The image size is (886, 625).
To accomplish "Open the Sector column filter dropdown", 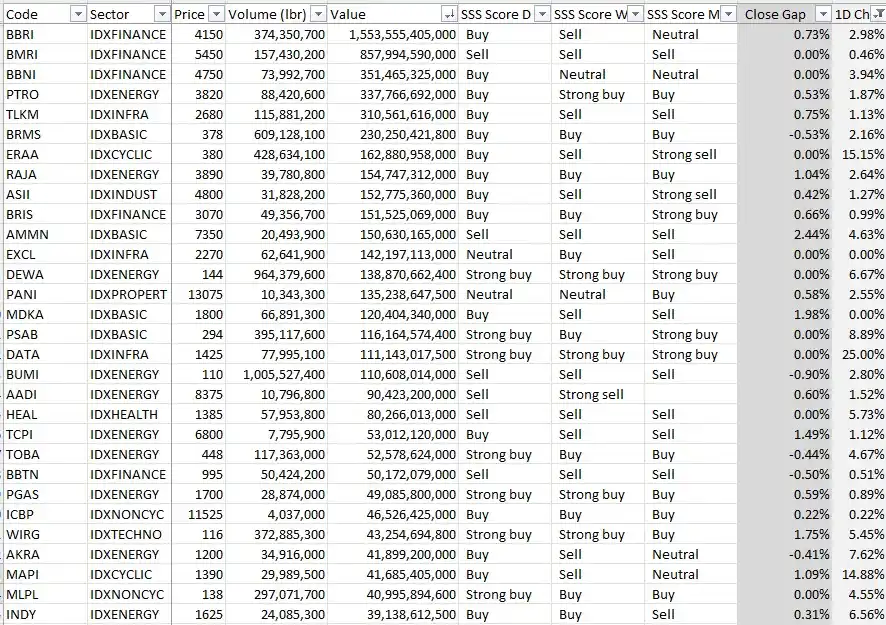I will coord(162,14).
